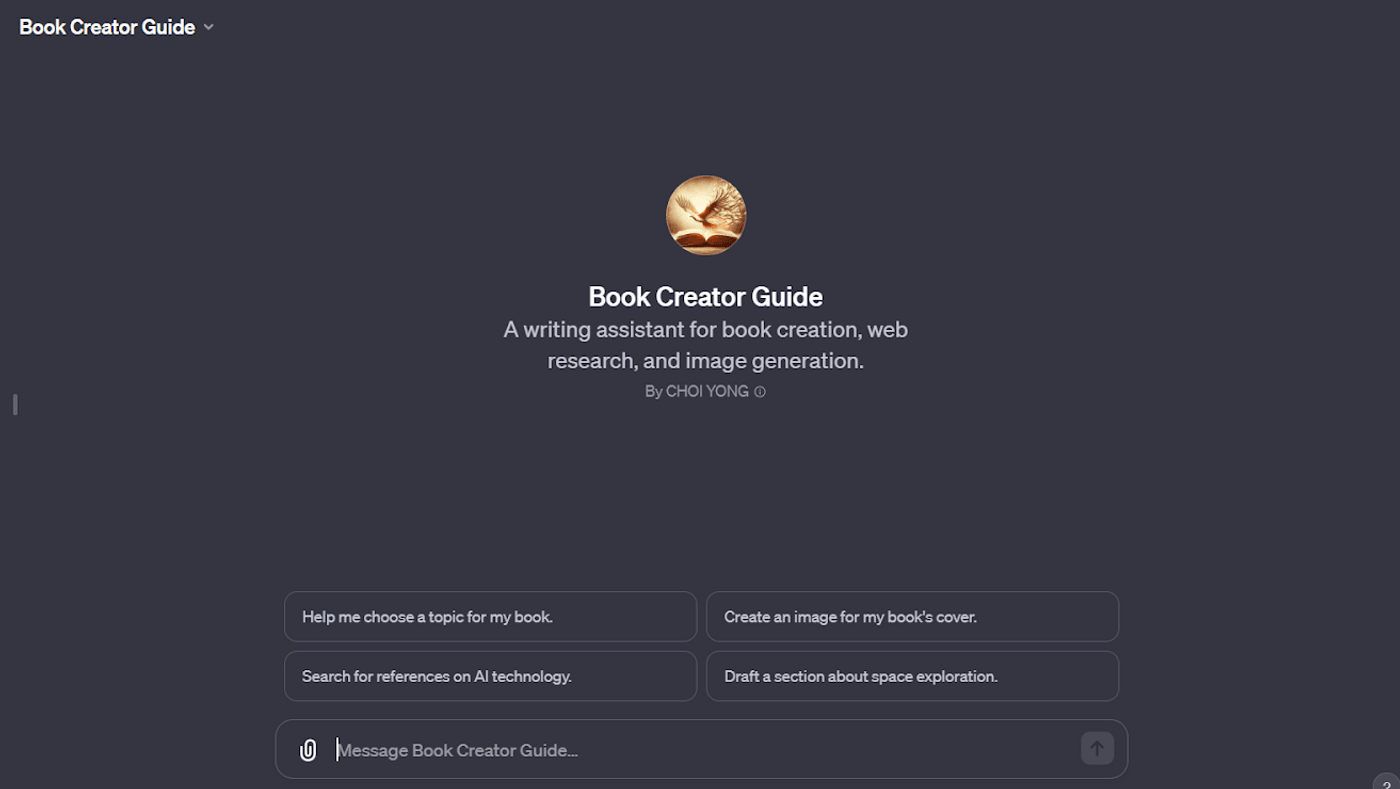This screenshot has height=789, width=1400.
Task: Select "Help me choose a topic for my book."
Action: click(x=490, y=617)
